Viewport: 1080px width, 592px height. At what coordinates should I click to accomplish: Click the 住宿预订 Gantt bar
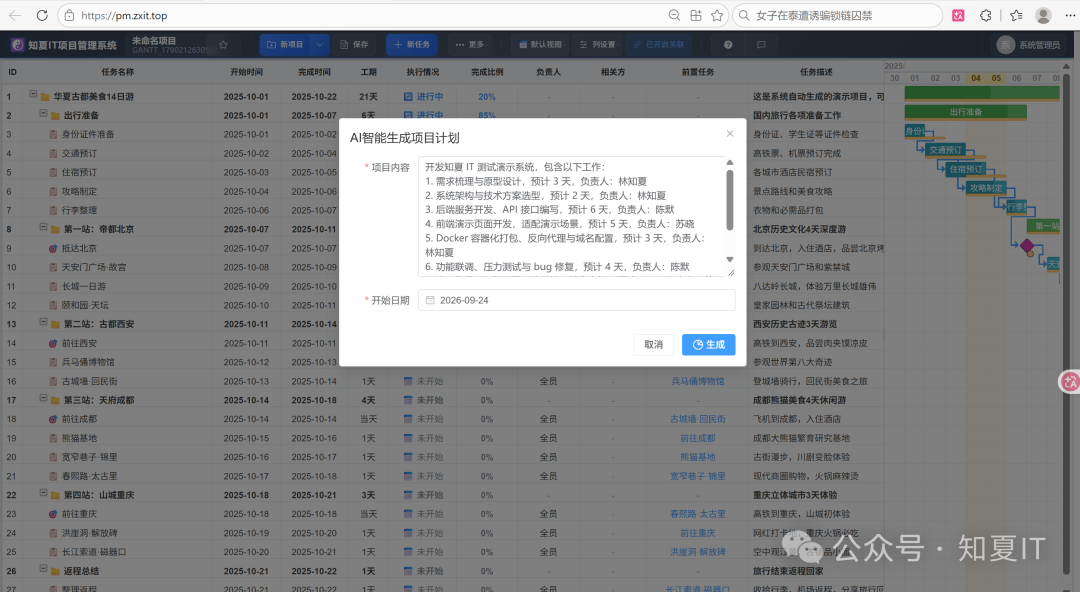pos(965,169)
